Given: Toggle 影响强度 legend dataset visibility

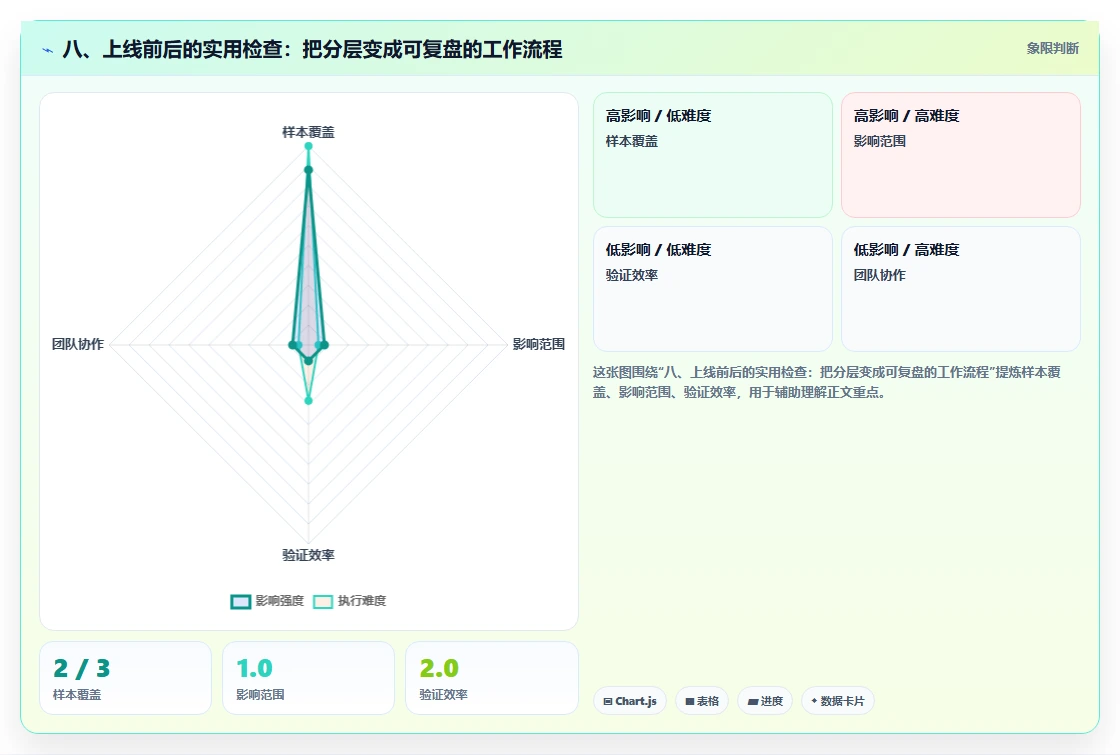Looking at the screenshot, I should click(267, 601).
